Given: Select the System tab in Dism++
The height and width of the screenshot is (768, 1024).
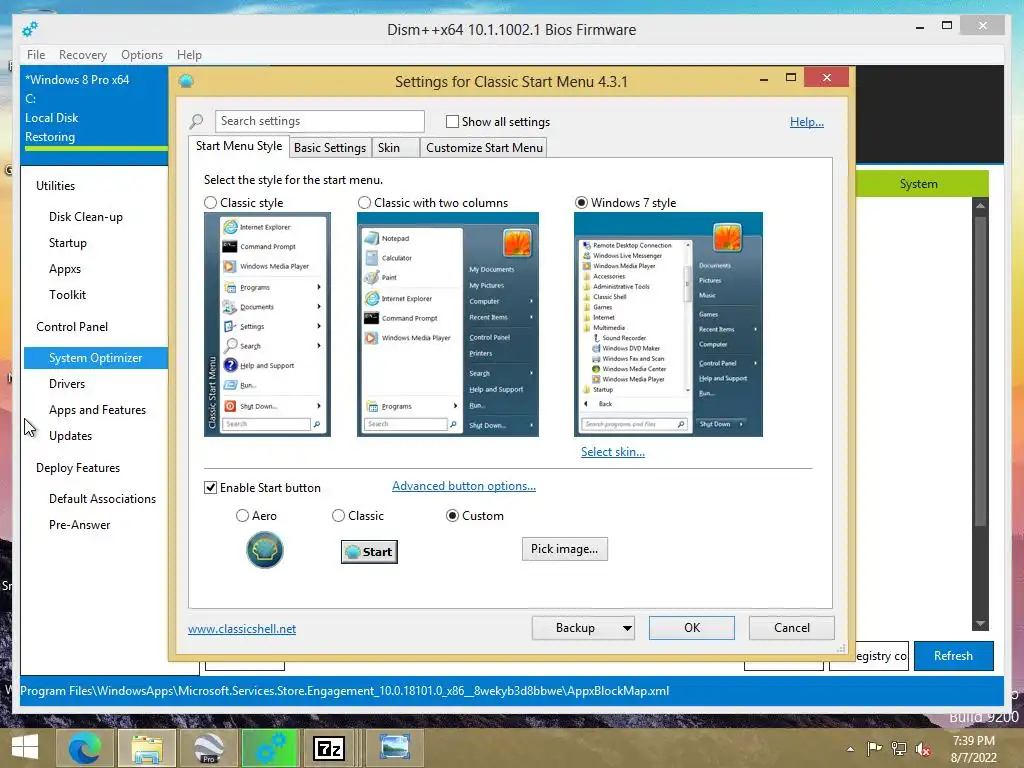Looking at the screenshot, I should 921,184.
